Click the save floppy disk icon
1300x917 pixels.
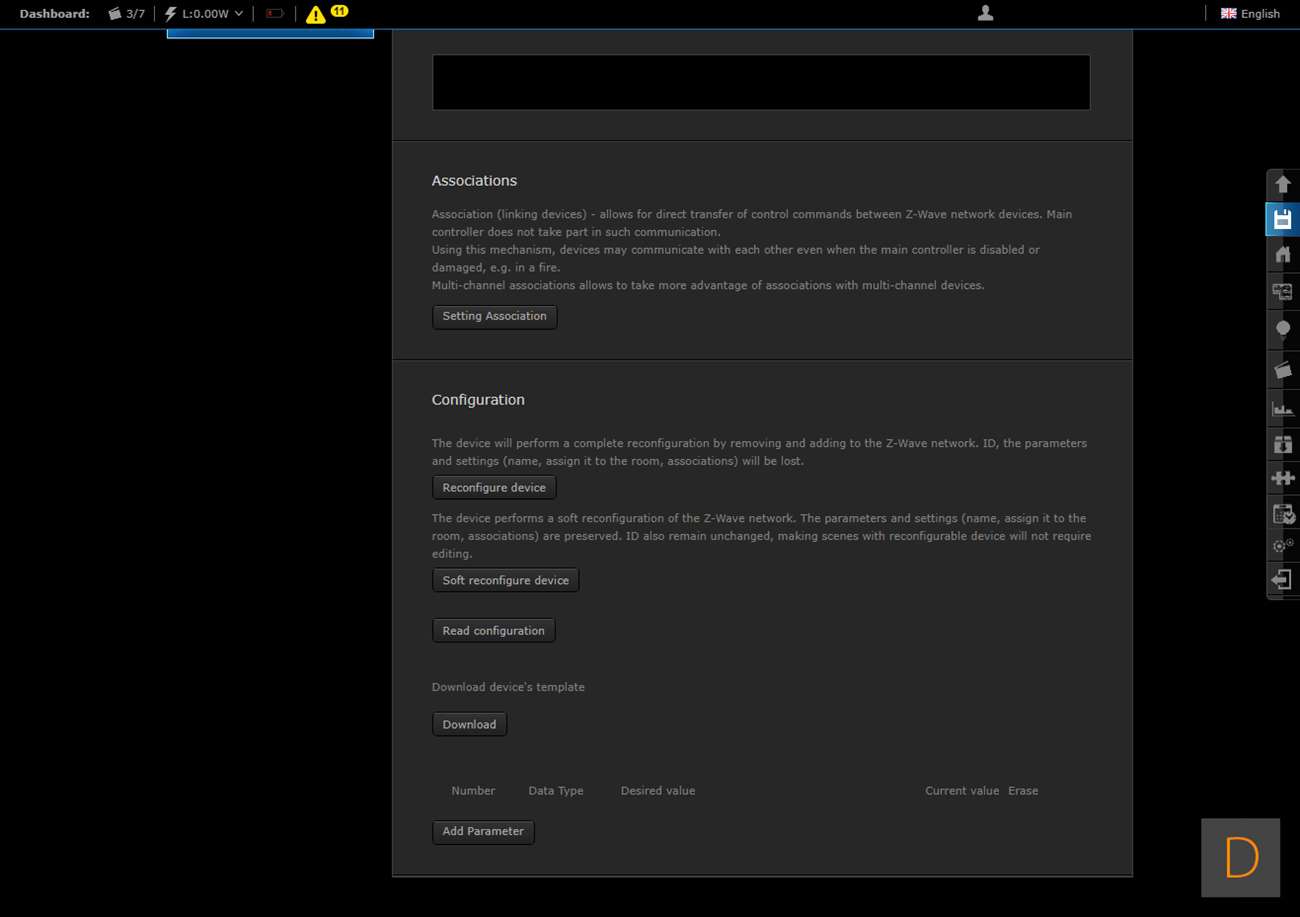pos(1283,219)
